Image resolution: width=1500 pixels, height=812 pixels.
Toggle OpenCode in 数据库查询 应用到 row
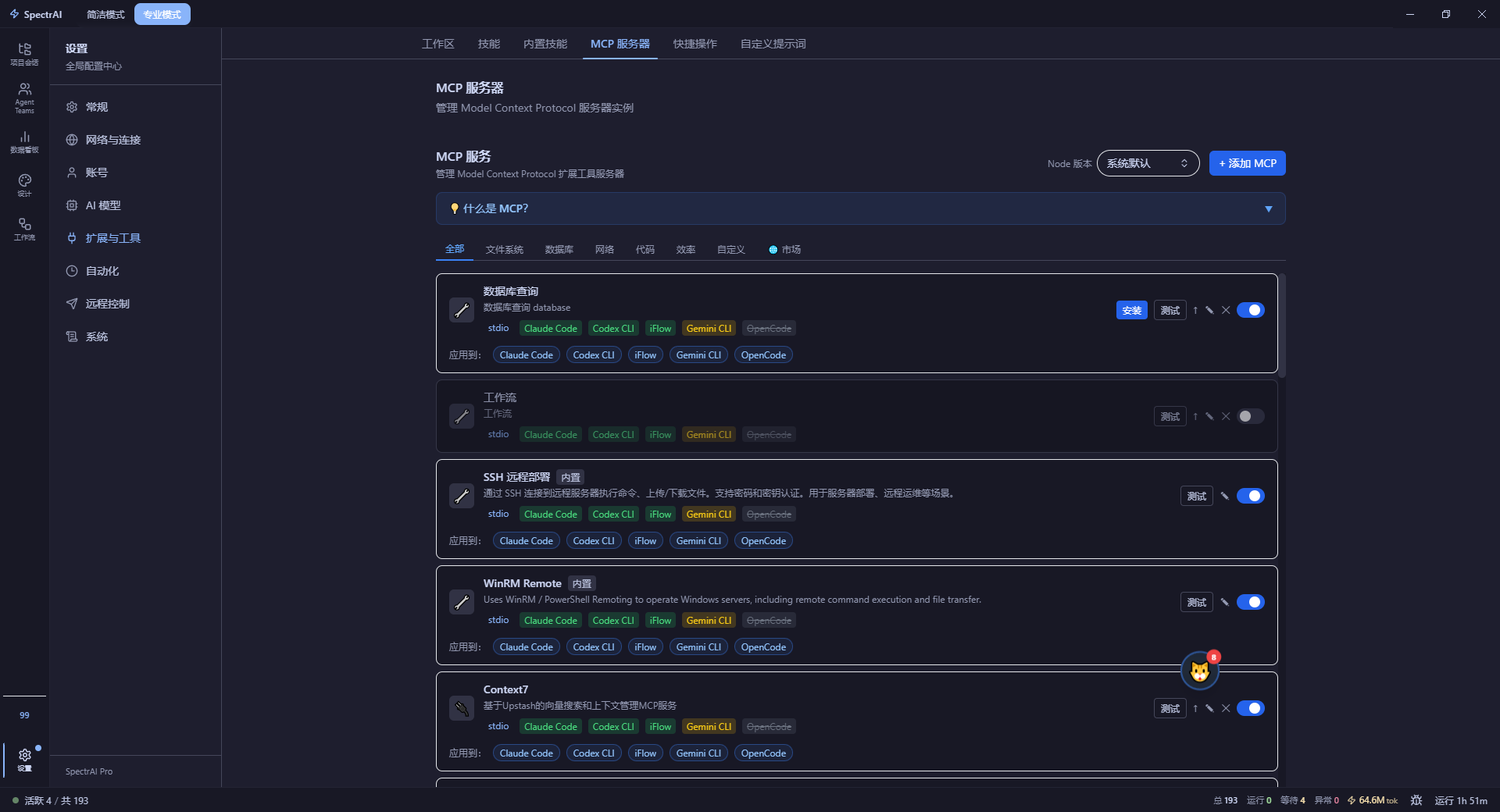tap(763, 355)
